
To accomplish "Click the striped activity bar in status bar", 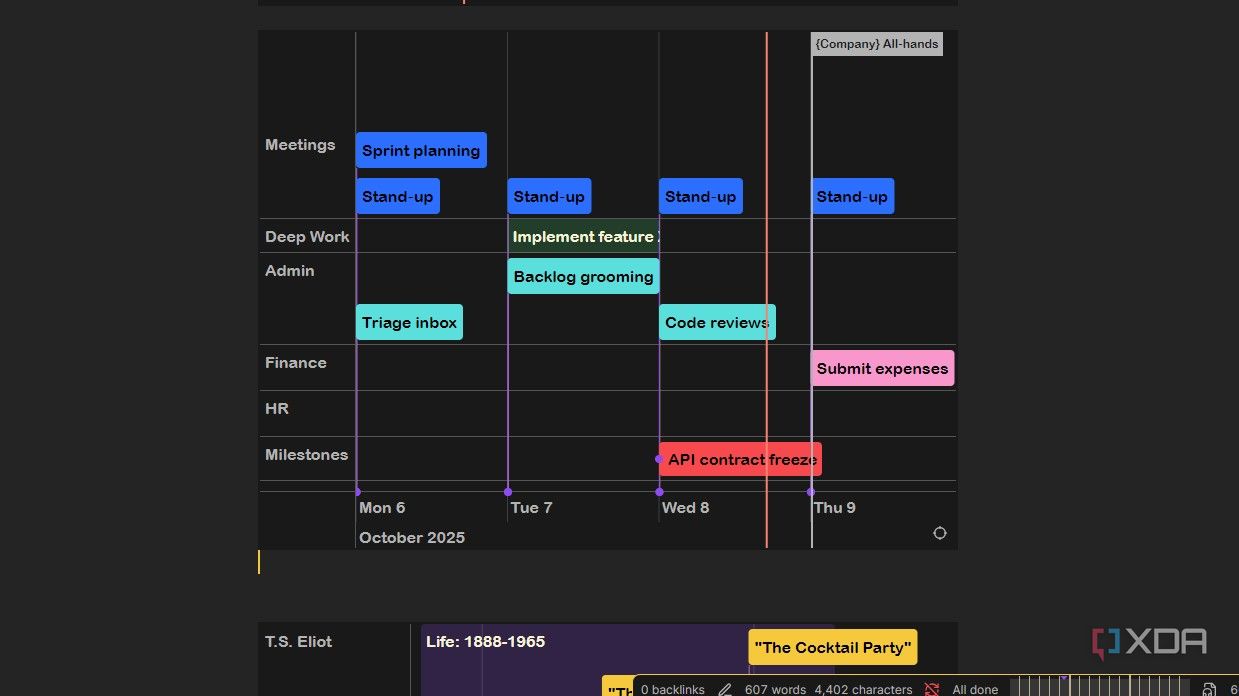I will [1100, 687].
